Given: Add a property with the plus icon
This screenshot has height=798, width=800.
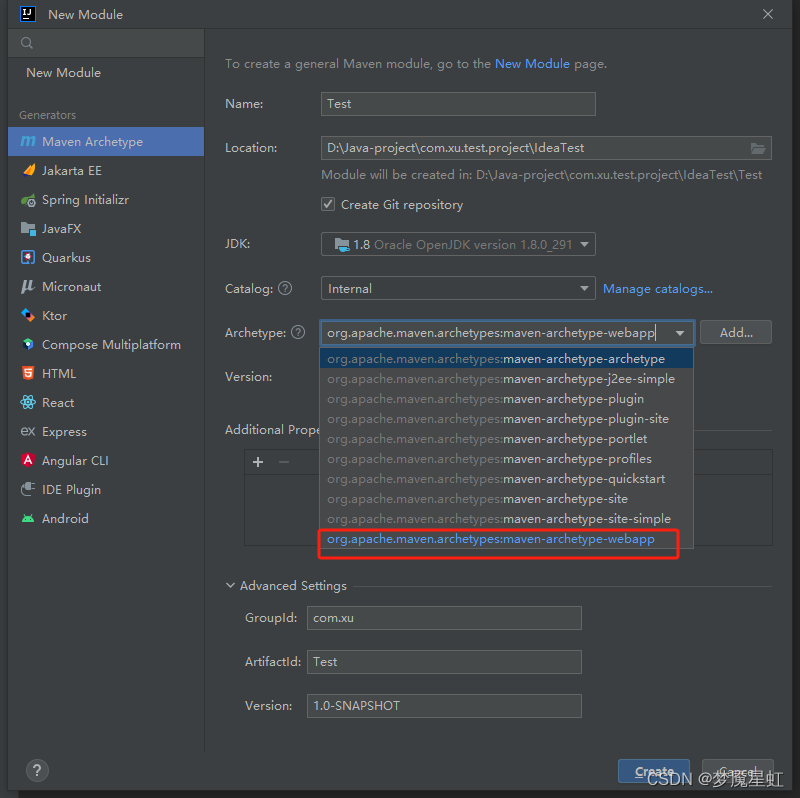Looking at the screenshot, I should tap(258, 462).
